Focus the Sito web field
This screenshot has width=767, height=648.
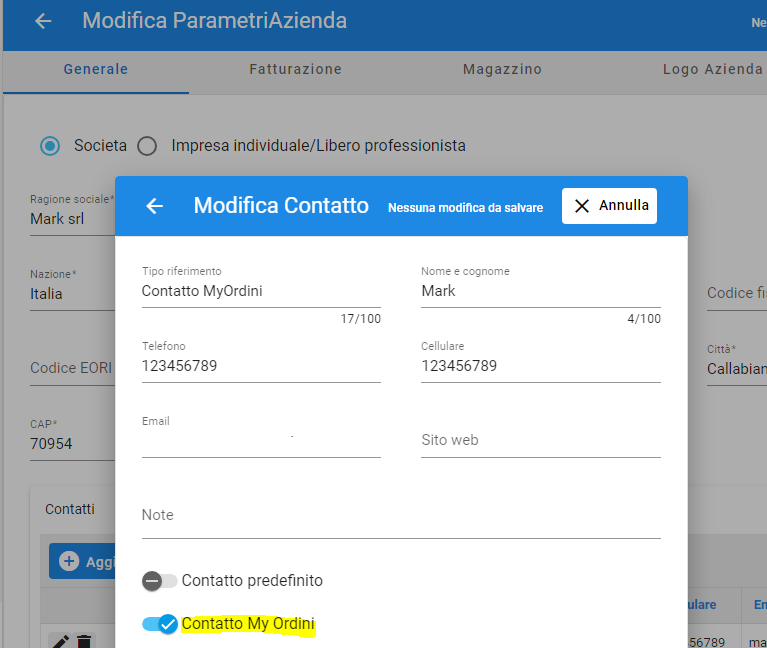(541, 440)
